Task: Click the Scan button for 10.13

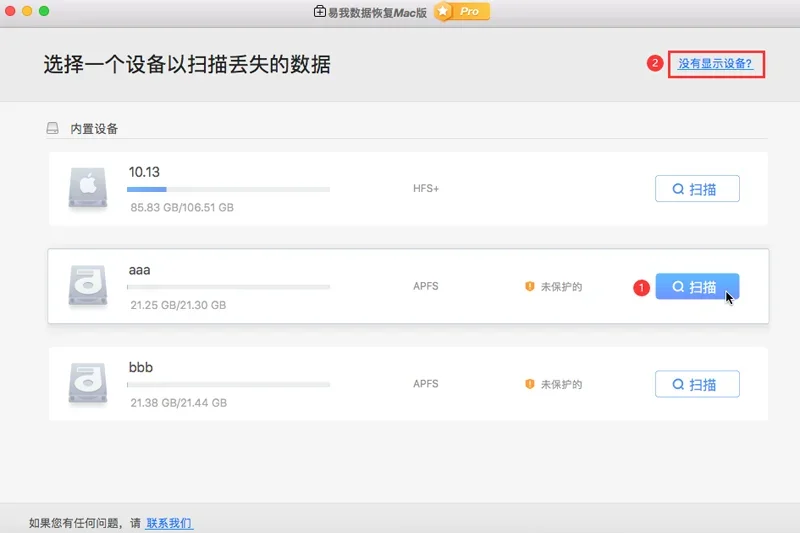Action: (697, 189)
